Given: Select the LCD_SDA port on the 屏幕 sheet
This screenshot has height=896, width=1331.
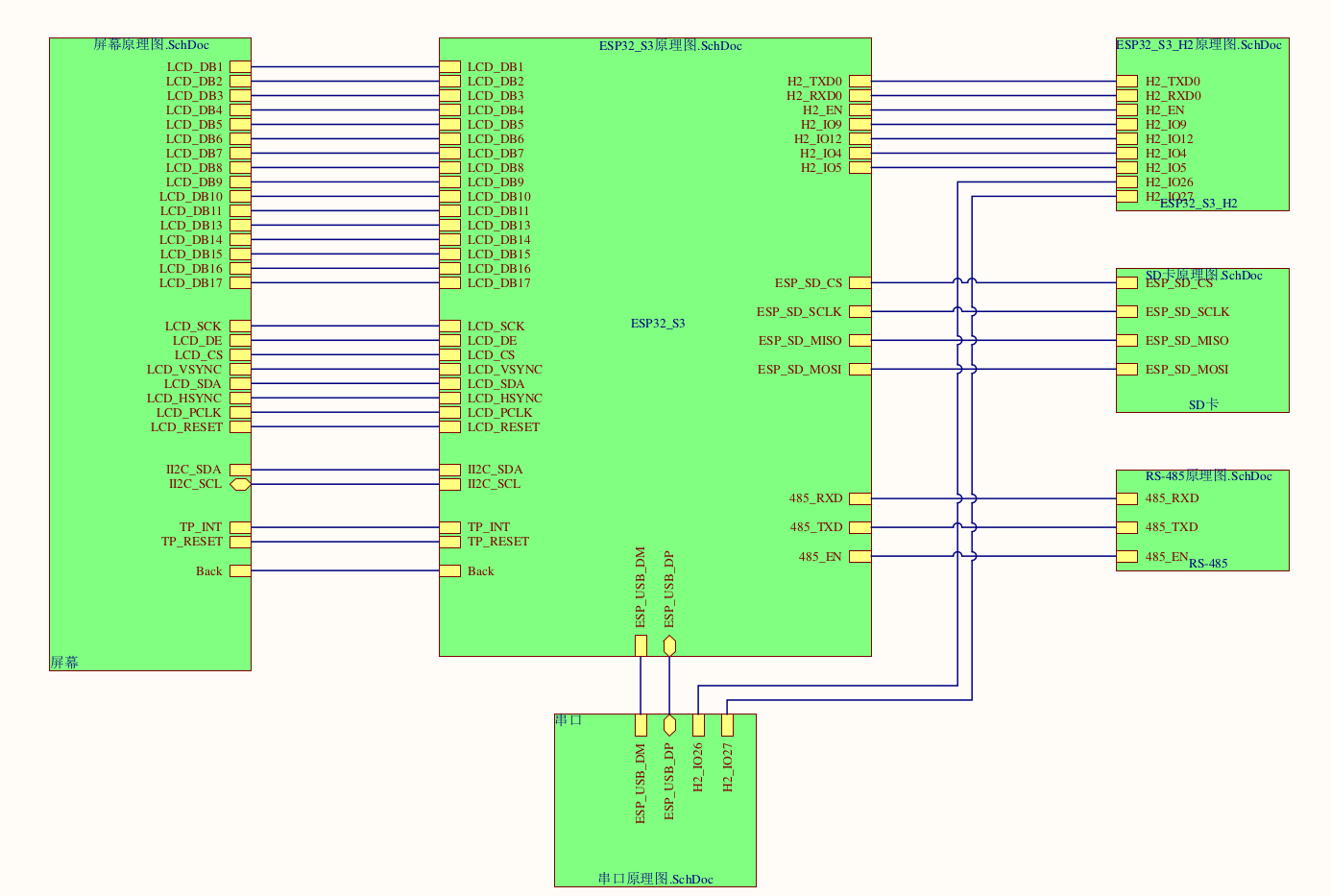Looking at the screenshot, I should 240,384.
